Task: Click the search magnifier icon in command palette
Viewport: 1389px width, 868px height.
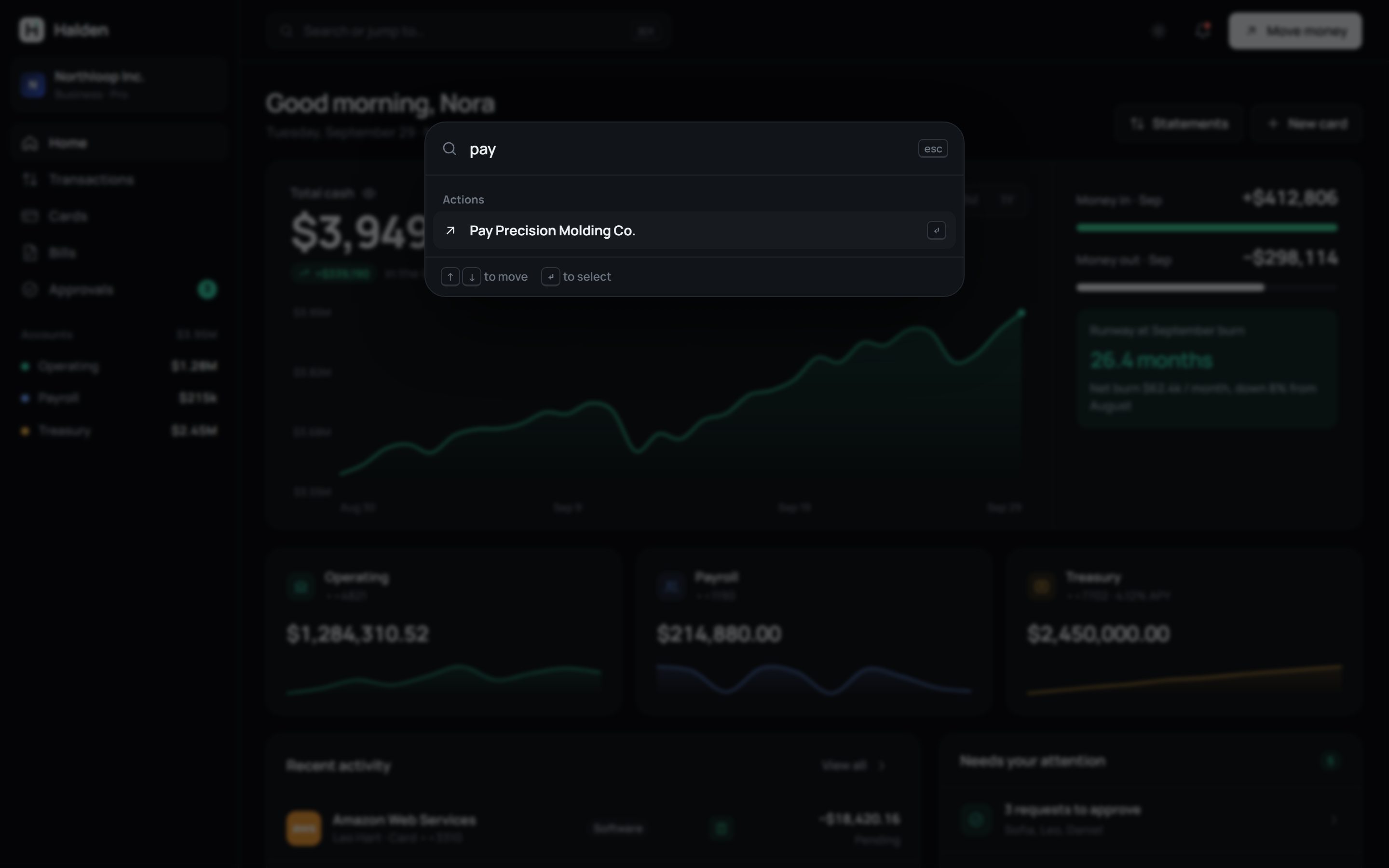Action: (x=449, y=149)
